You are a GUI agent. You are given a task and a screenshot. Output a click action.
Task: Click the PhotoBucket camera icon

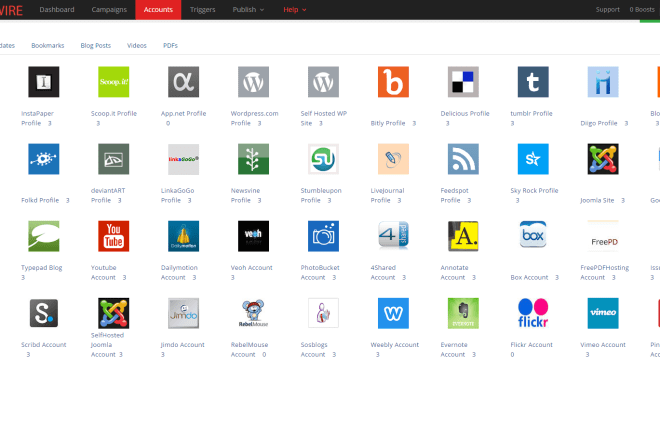[323, 236]
